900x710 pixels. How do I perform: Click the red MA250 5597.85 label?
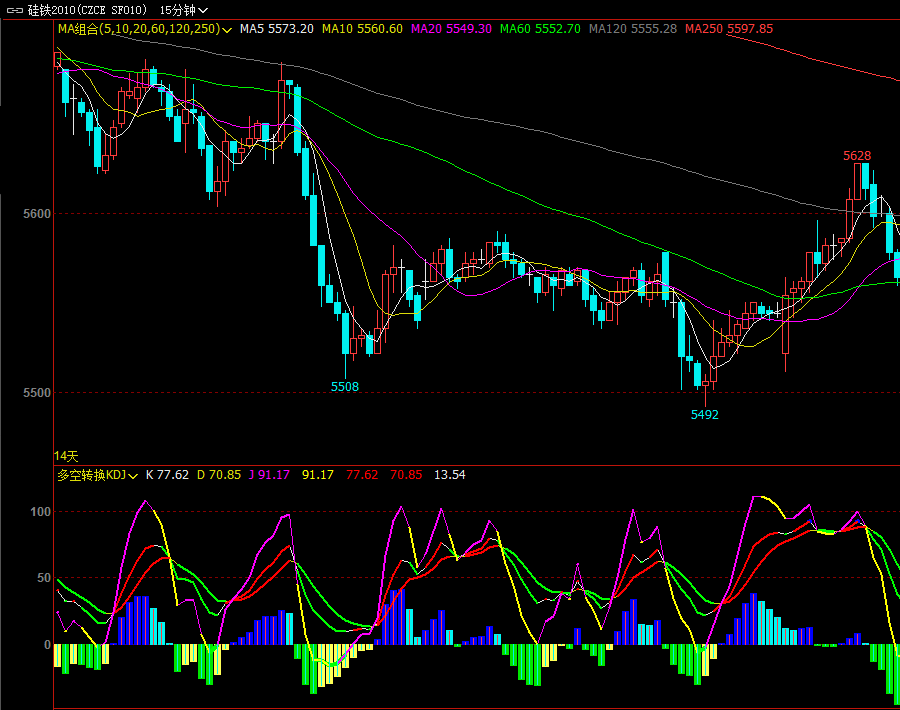pyautogui.click(x=729, y=29)
